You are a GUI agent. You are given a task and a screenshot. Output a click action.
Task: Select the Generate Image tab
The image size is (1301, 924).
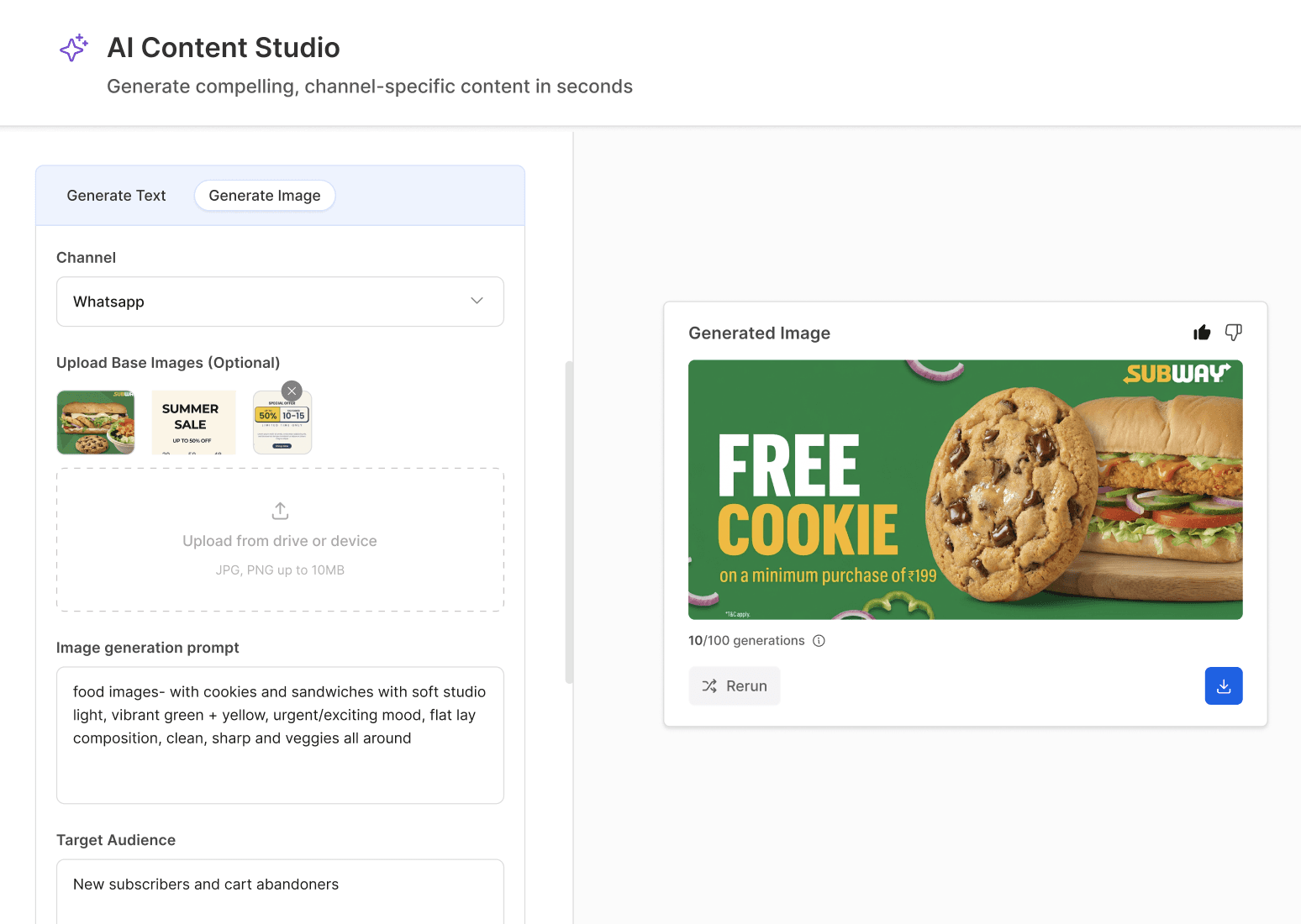[265, 196]
